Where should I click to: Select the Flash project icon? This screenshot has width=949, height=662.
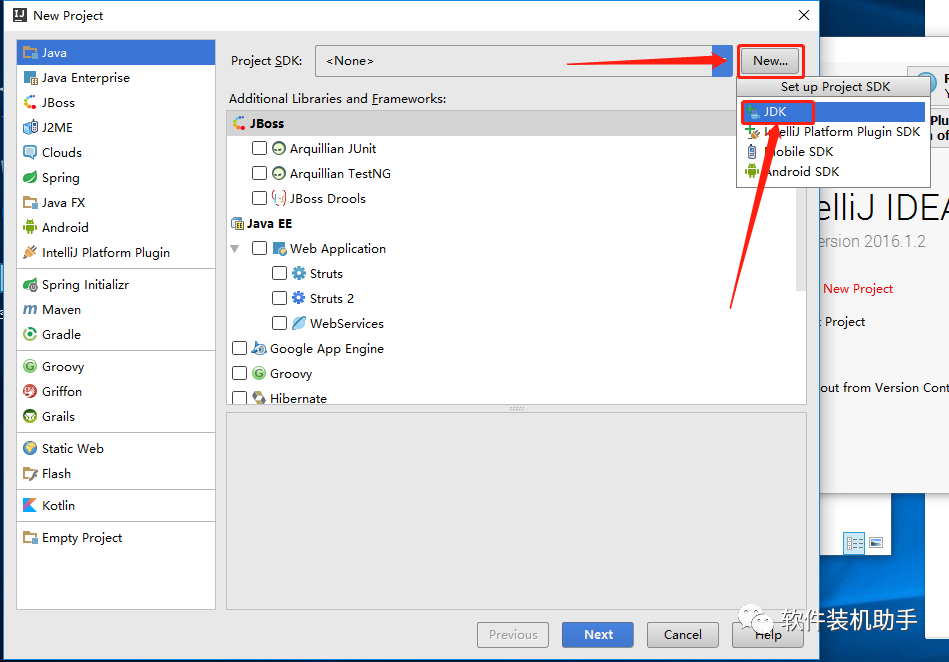tap(30, 473)
